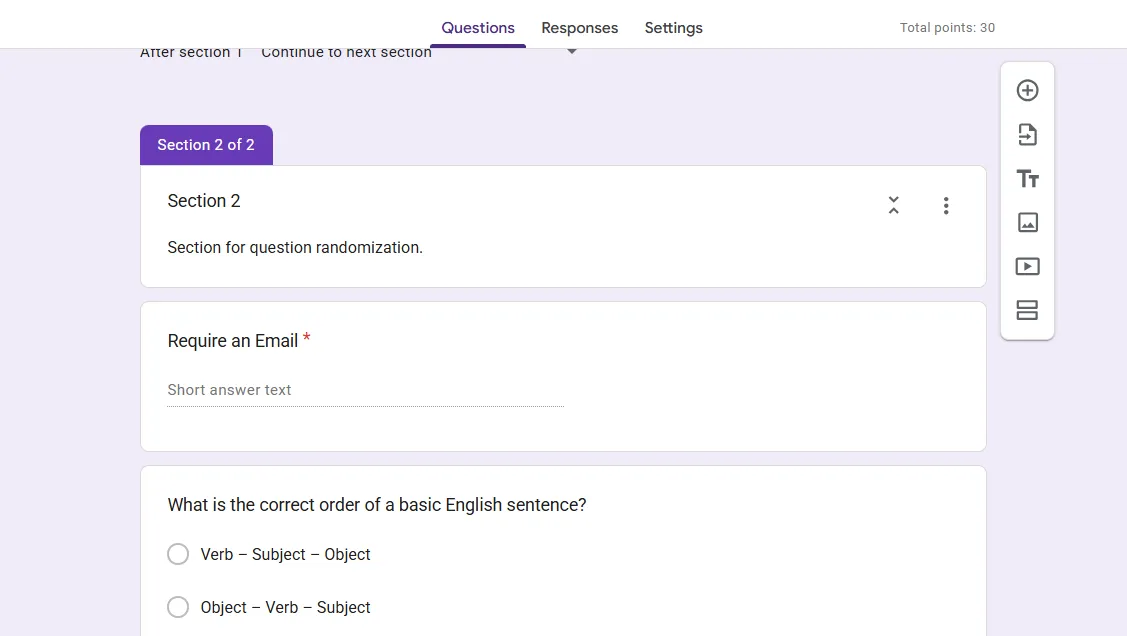Click the "Section 2" title text

(x=204, y=201)
